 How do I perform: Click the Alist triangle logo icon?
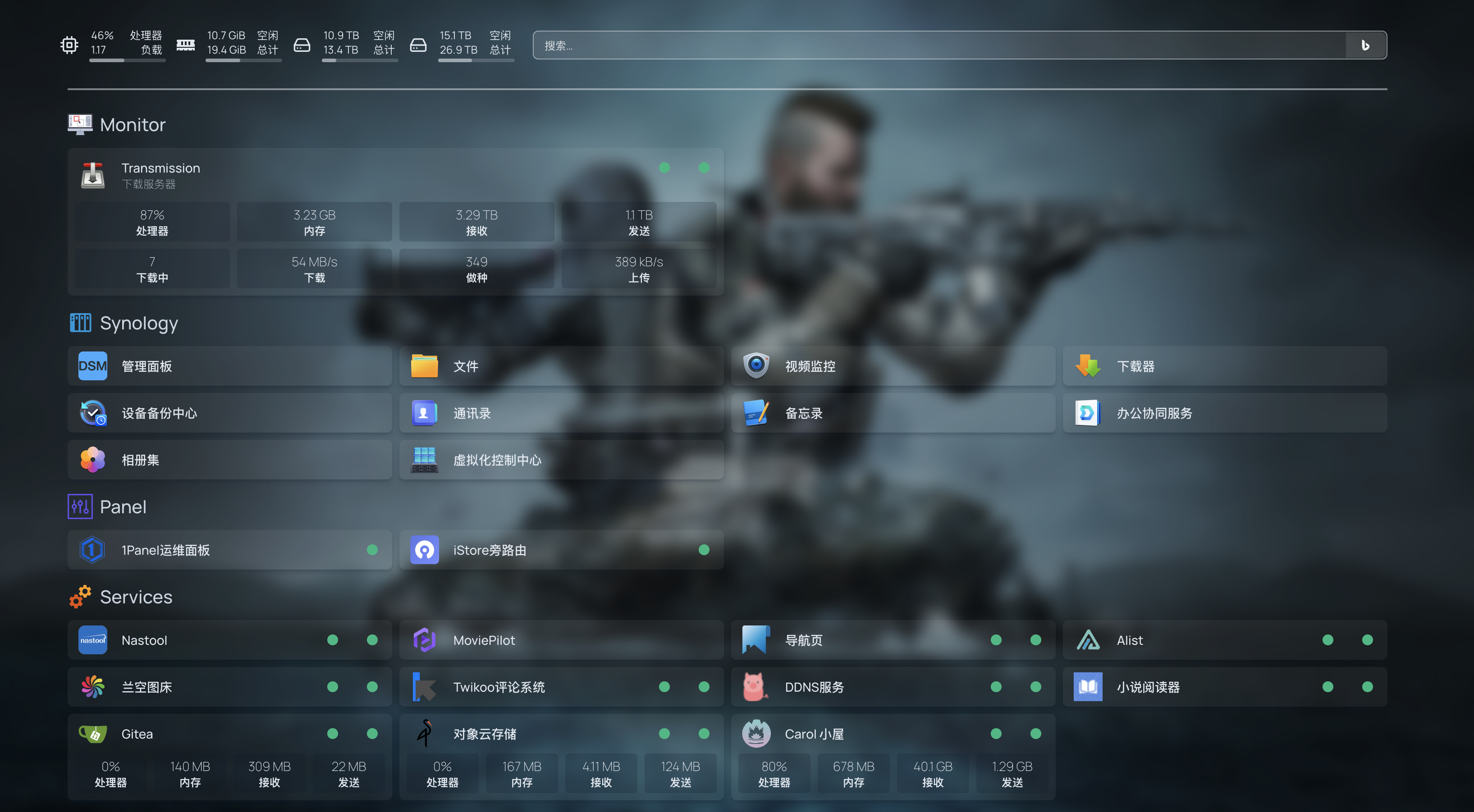(x=1087, y=640)
